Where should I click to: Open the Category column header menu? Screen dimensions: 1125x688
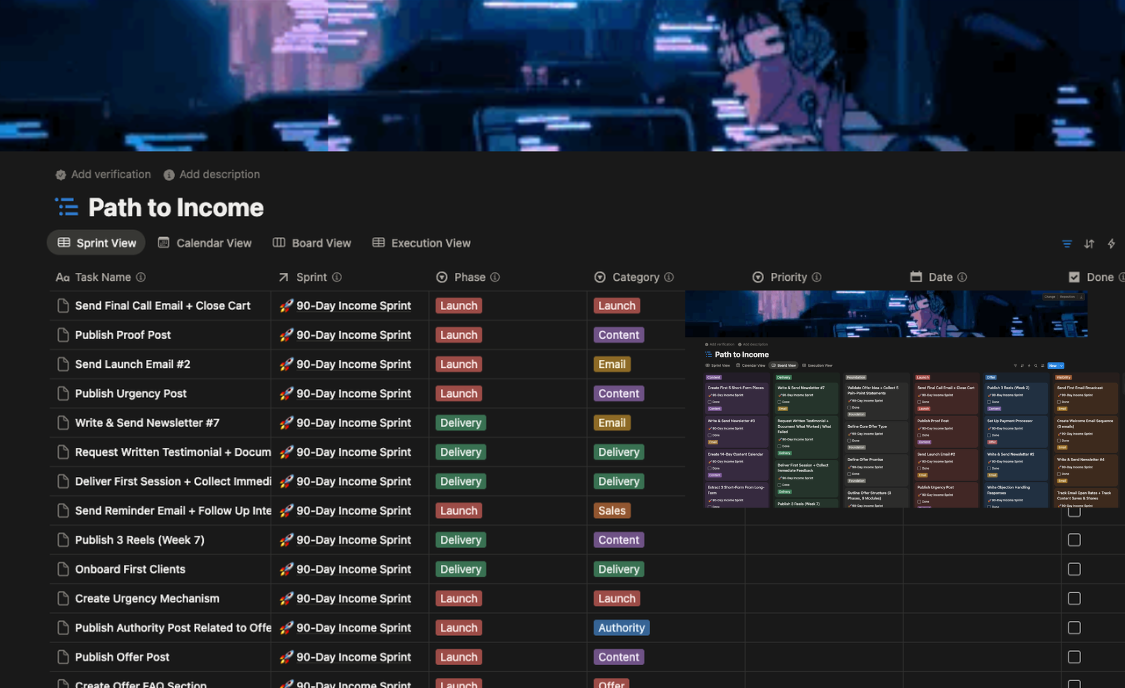pyautogui.click(x=635, y=277)
